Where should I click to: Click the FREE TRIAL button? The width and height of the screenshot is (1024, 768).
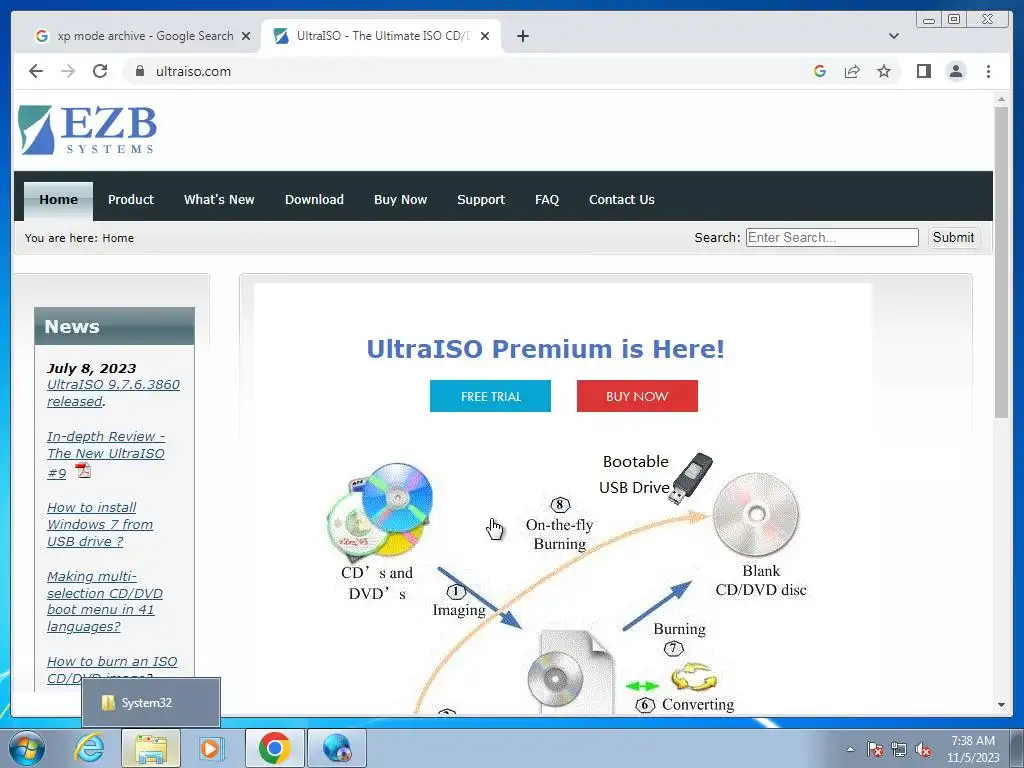(490, 396)
